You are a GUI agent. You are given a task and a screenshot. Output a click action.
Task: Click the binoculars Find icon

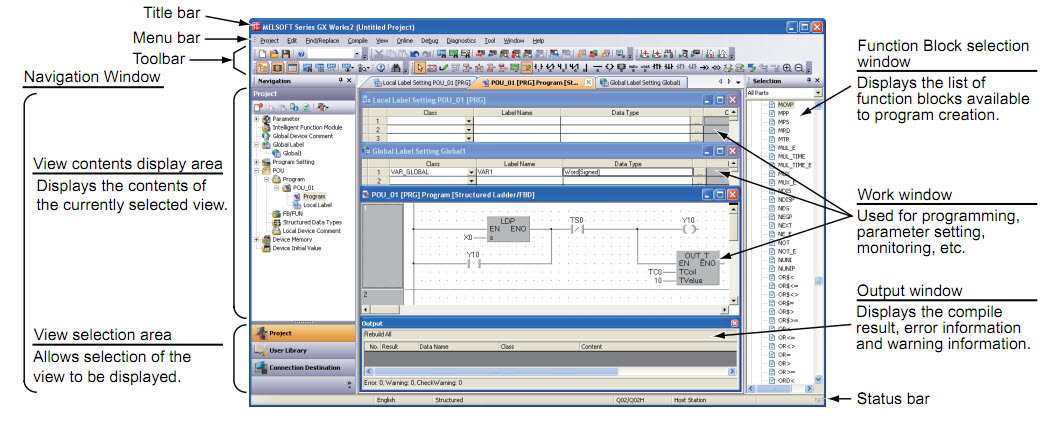coord(396,68)
